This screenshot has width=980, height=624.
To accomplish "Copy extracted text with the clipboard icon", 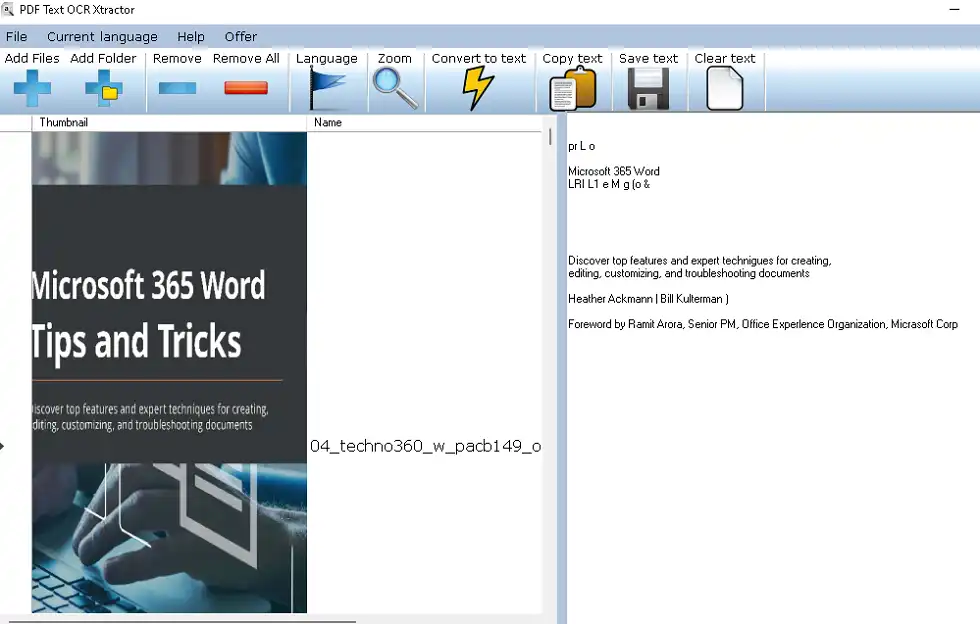I will tap(572, 89).
